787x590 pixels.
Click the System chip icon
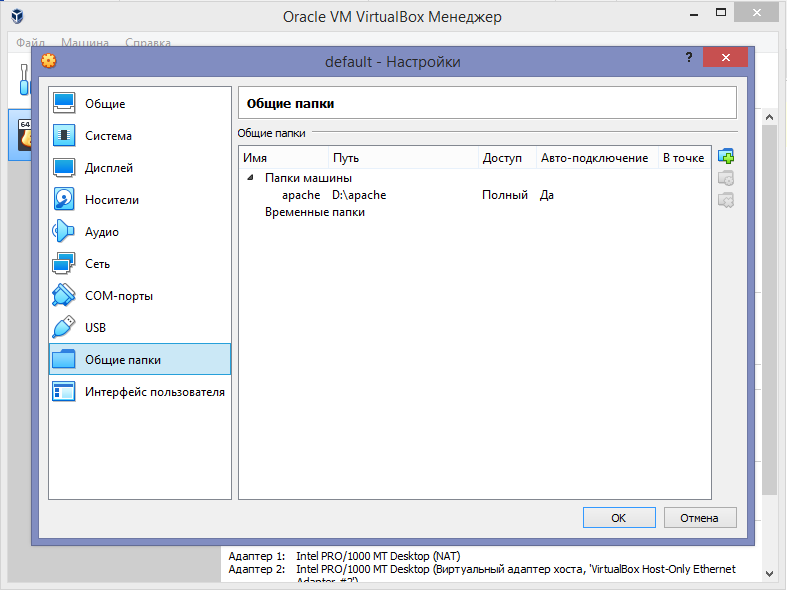click(64, 136)
